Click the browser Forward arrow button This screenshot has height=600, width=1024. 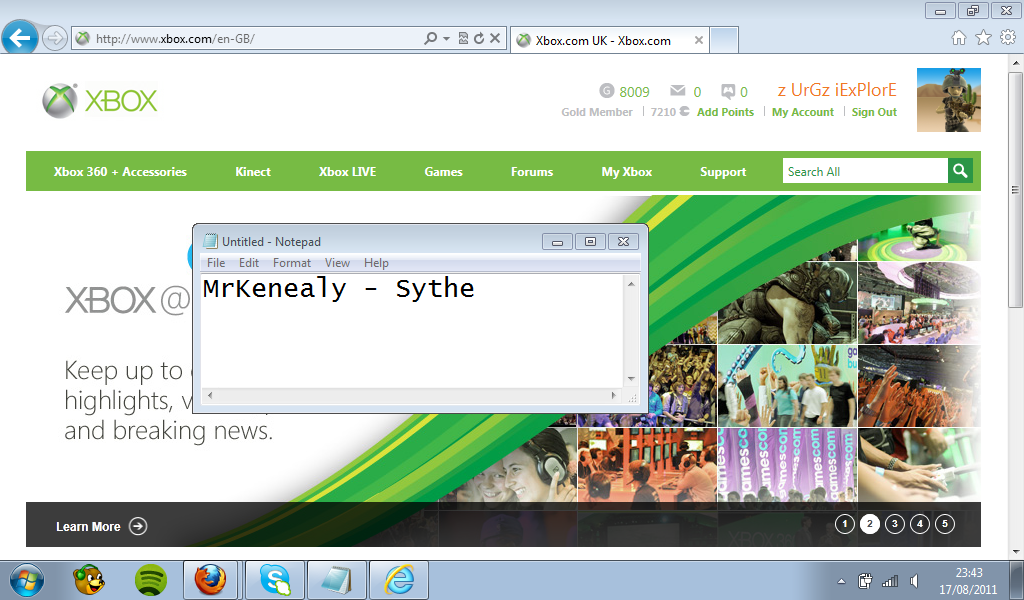[55, 39]
